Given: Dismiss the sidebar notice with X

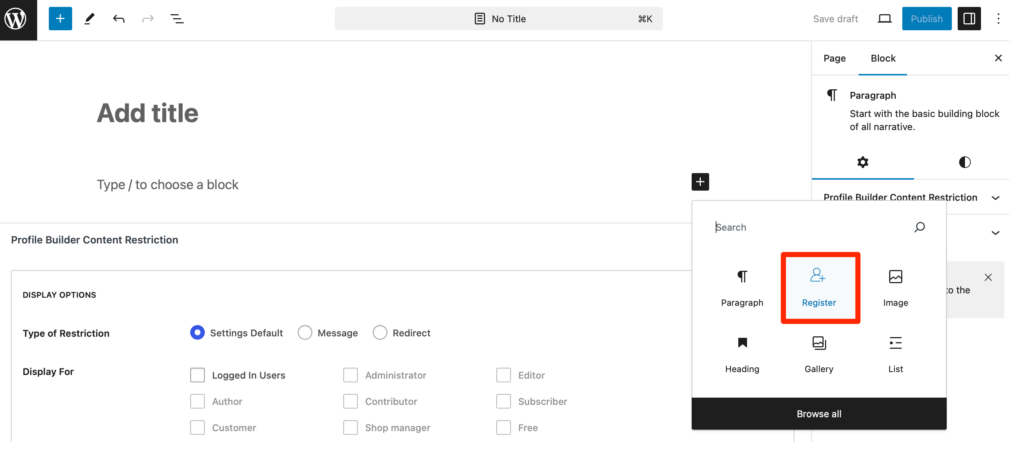Looking at the screenshot, I should 988,277.
